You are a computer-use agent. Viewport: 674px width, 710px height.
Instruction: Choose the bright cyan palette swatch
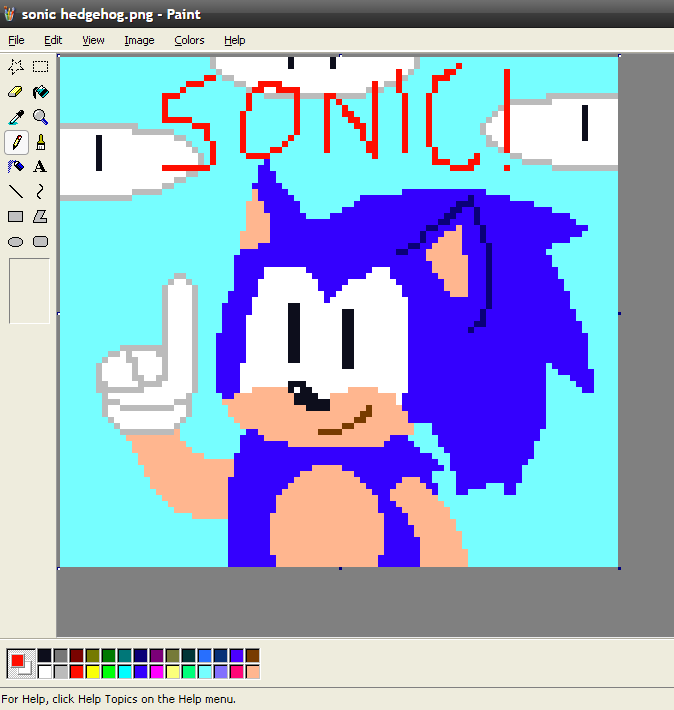pyautogui.click(x=125, y=672)
